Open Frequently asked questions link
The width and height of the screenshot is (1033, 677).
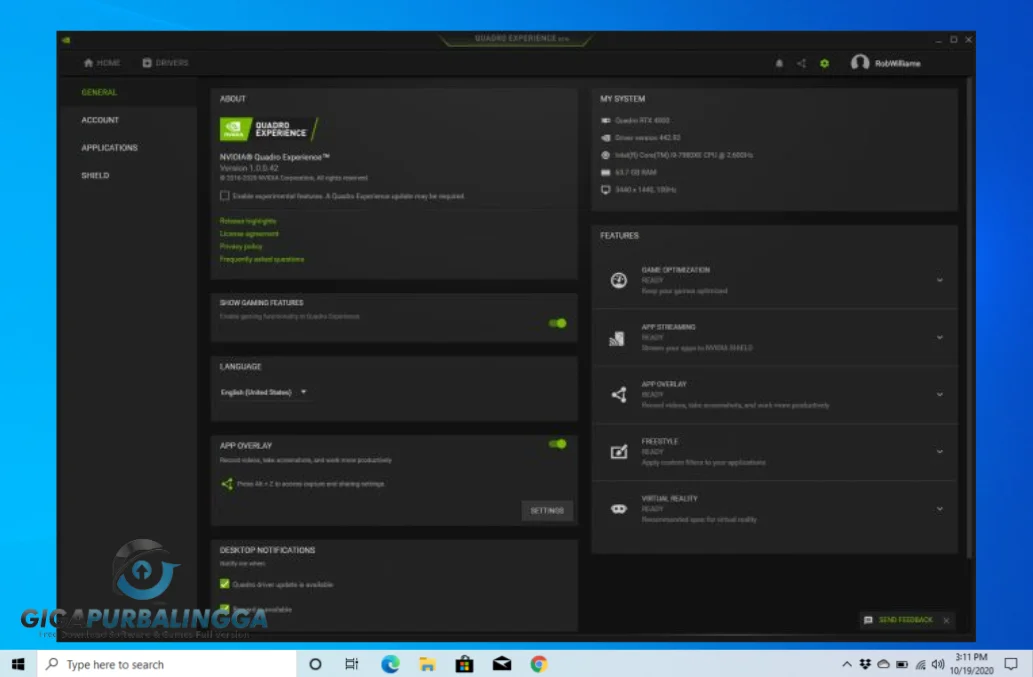(x=262, y=259)
